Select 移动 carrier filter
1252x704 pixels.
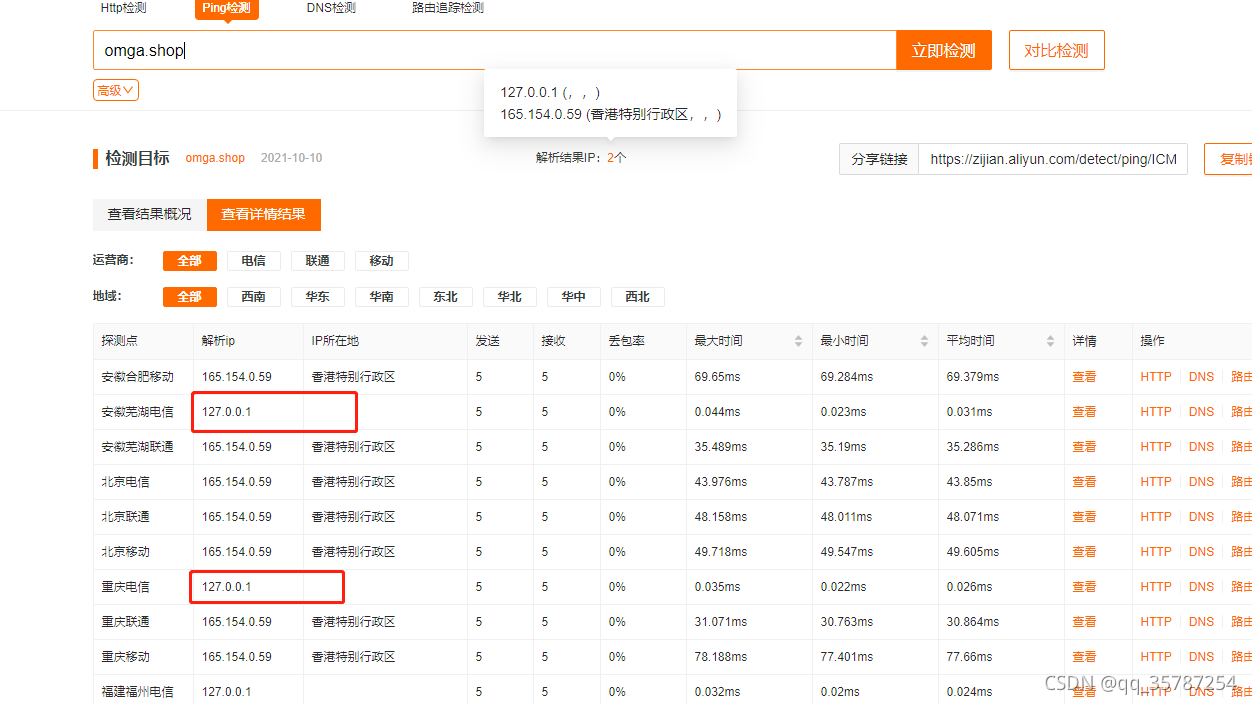(382, 261)
